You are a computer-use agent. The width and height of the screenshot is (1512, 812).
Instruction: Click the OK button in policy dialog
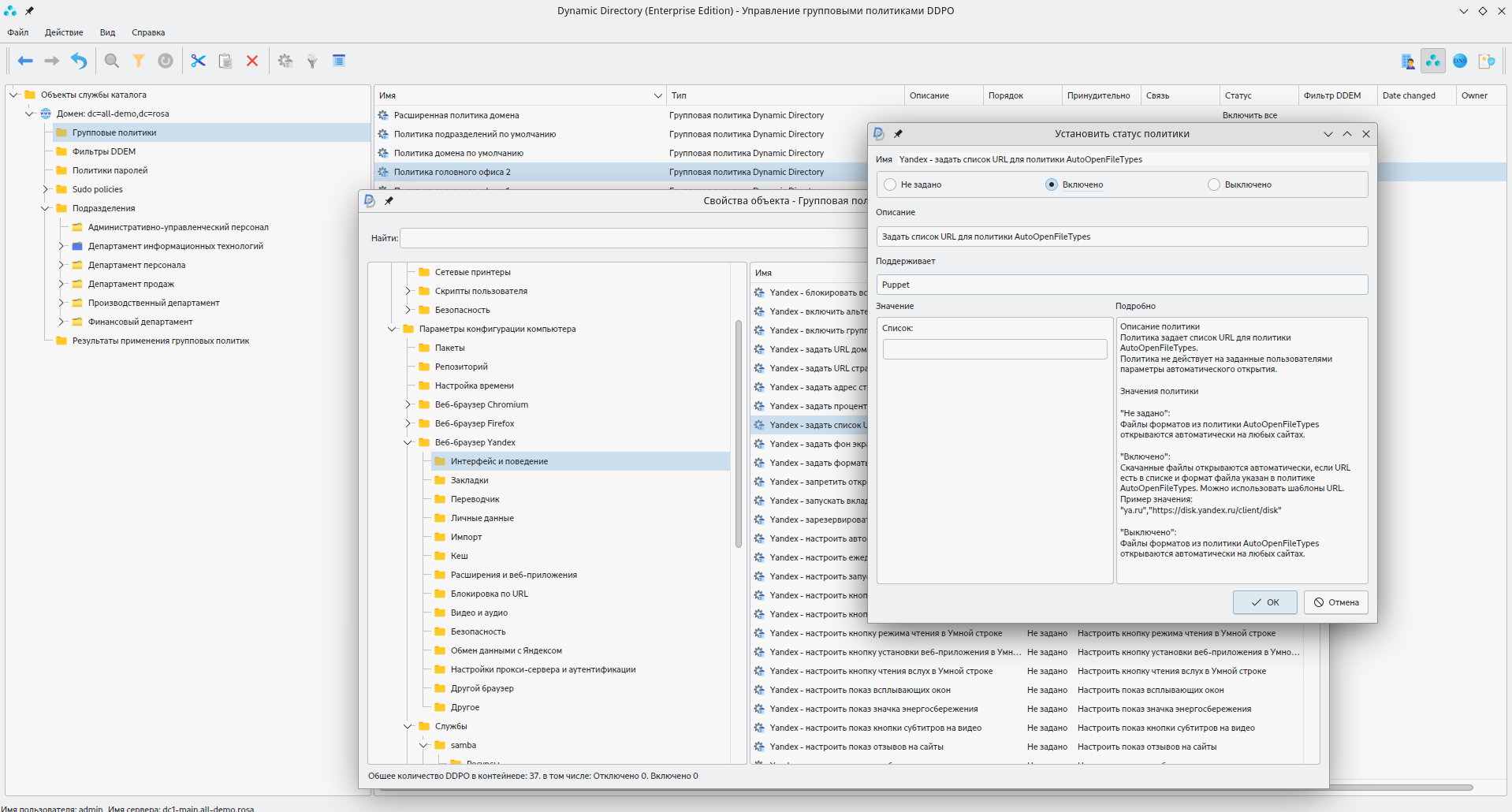point(1264,602)
